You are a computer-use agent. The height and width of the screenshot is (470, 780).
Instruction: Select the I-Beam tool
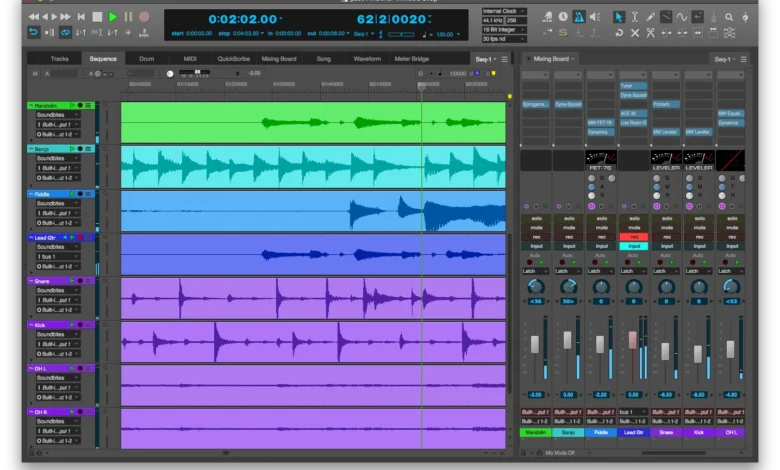pos(635,17)
